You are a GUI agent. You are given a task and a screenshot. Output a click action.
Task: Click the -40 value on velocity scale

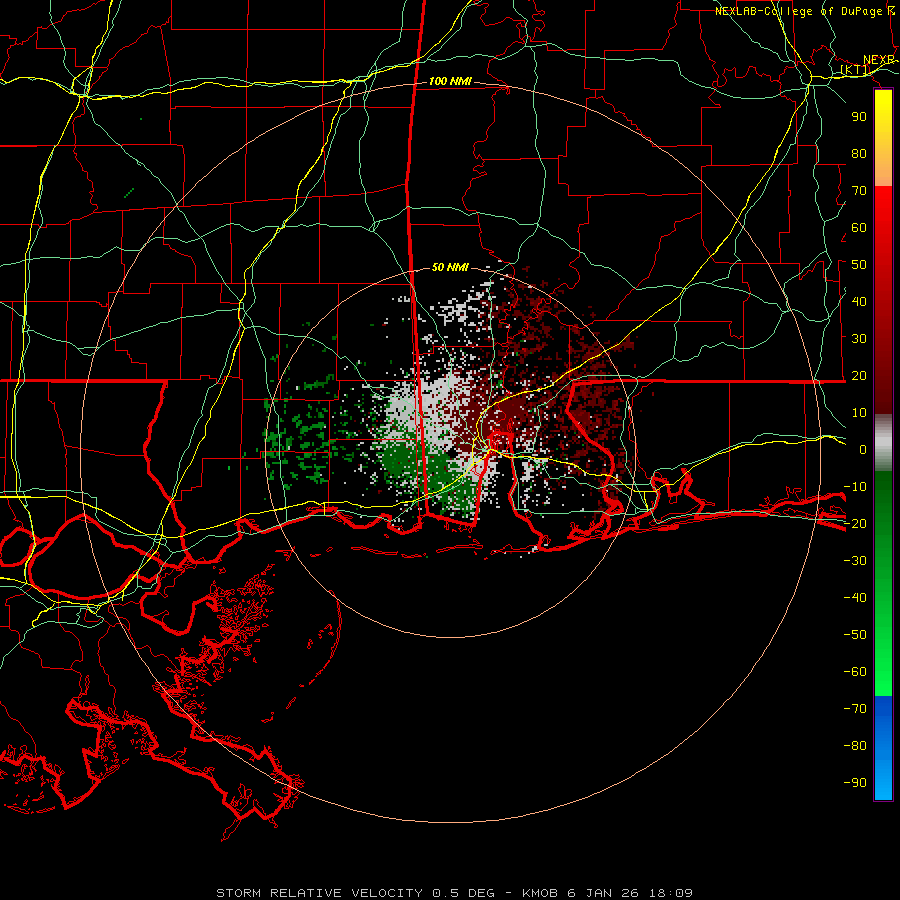pos(855,598)
